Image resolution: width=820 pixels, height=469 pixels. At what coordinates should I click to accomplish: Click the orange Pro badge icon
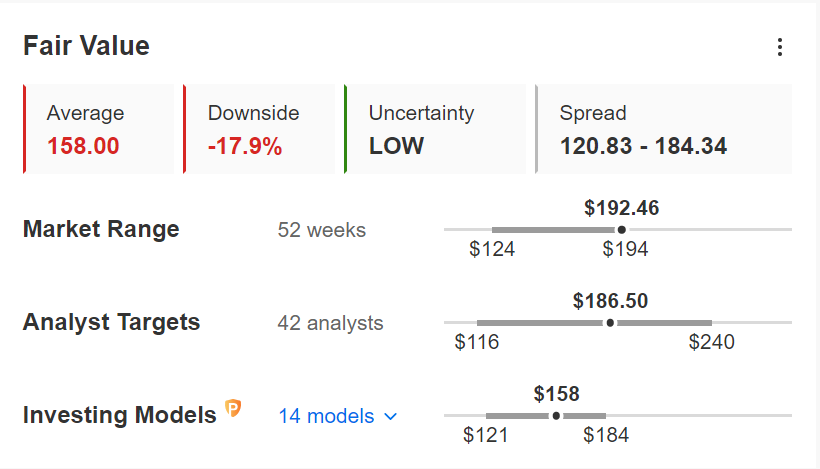click(233, 408)
